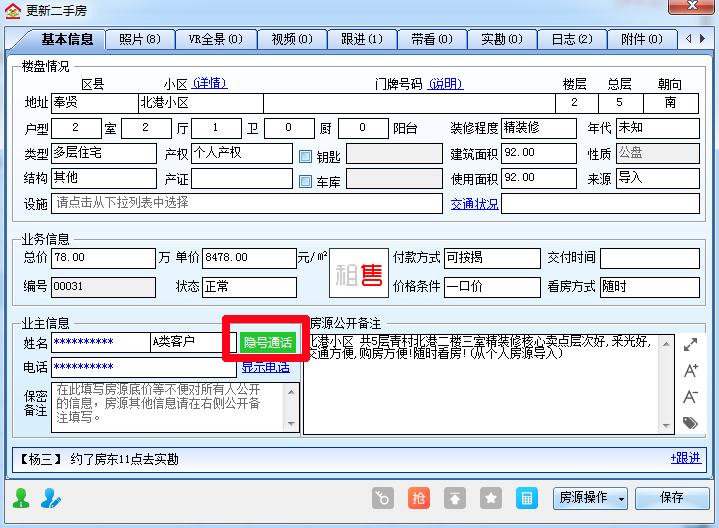Click the 交付时间 input field

click(650, 258)
